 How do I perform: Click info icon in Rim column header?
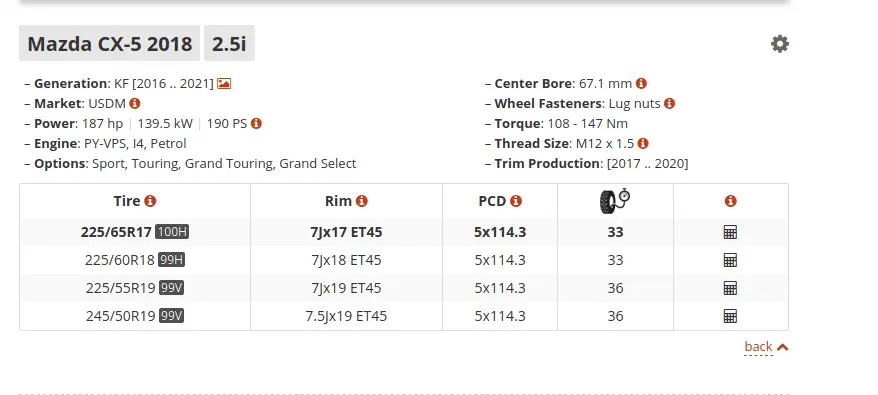362,201
